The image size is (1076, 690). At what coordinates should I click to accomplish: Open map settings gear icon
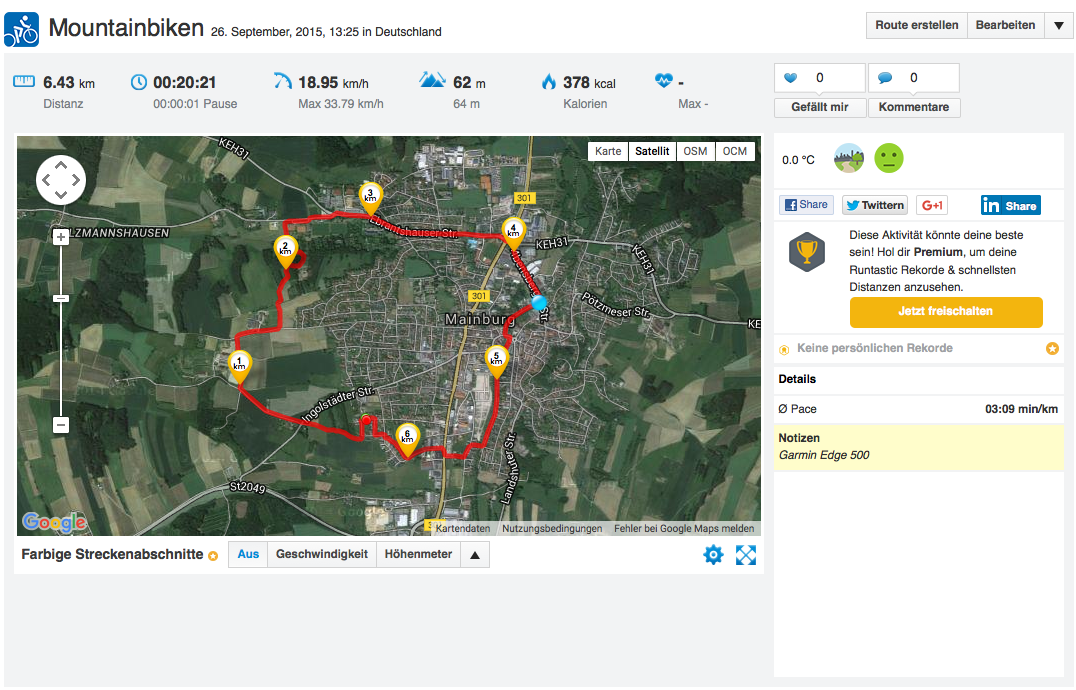[x=714, y=555]
